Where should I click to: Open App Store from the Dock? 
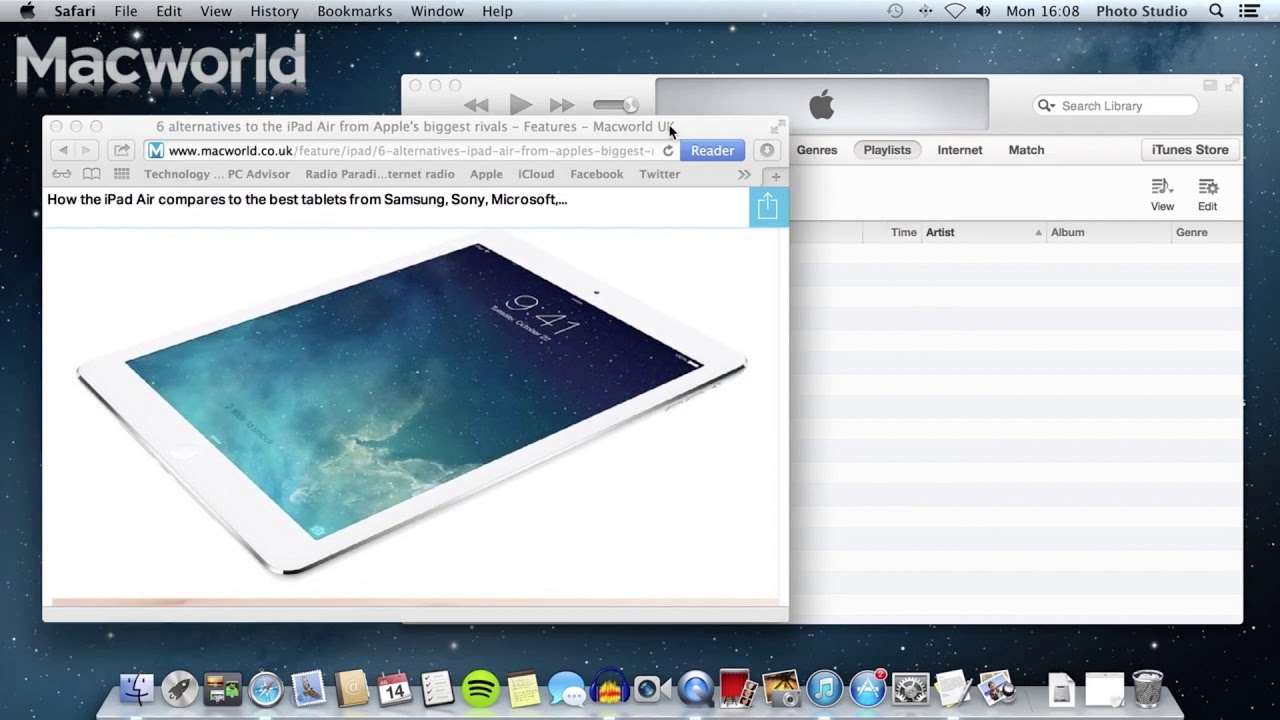pyautogui.click(x=868, y=689)
